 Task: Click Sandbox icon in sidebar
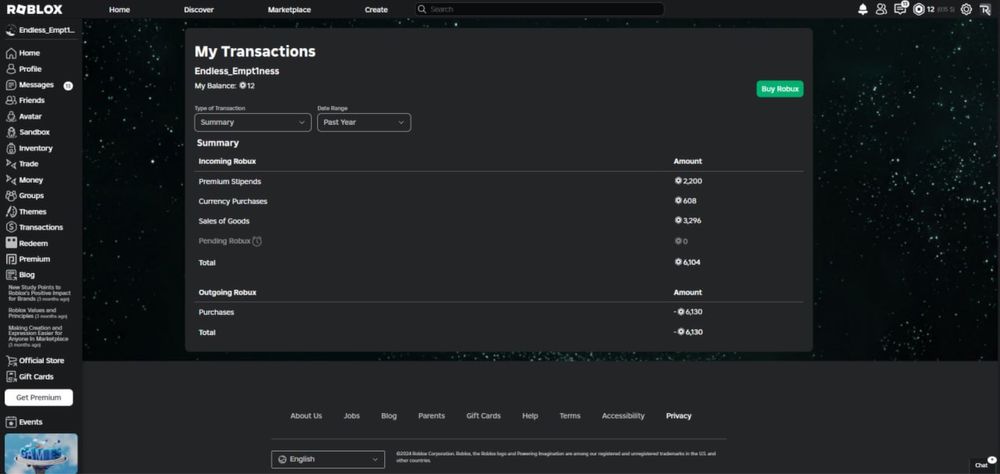[x=11, y=132]
